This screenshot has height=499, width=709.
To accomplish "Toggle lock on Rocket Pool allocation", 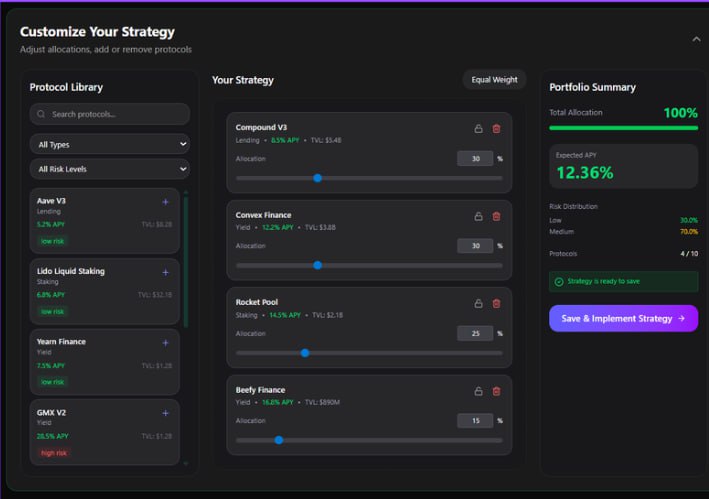I will point(478,304).
